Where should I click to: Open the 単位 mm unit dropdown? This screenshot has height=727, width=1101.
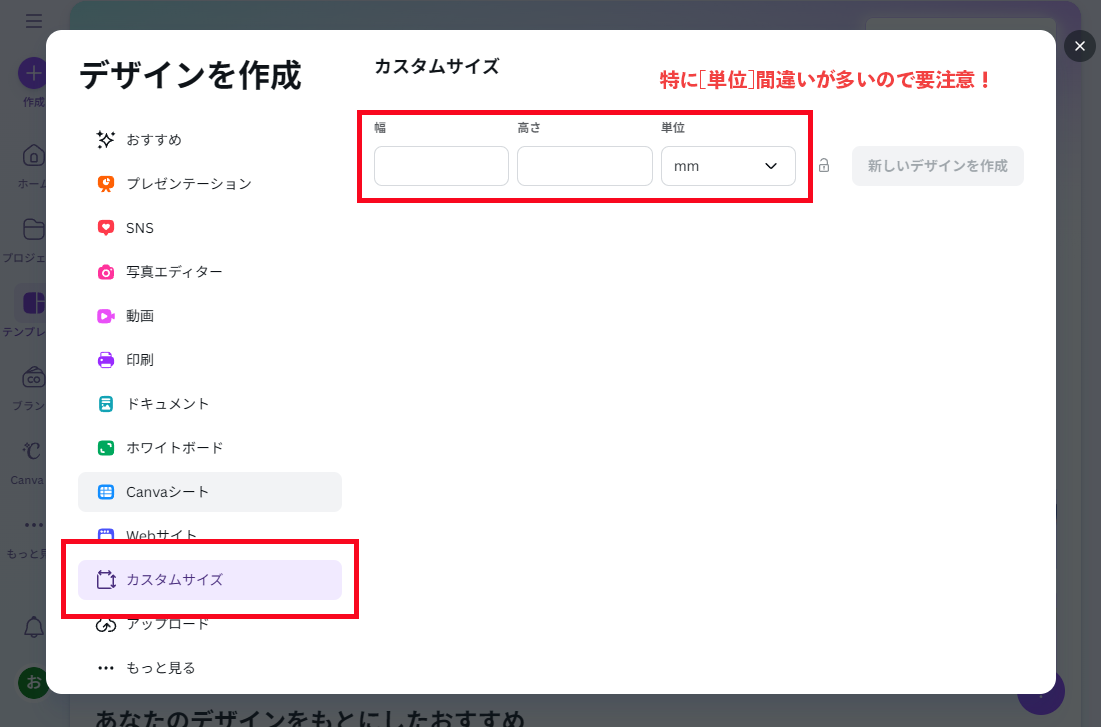click(728, 166)
